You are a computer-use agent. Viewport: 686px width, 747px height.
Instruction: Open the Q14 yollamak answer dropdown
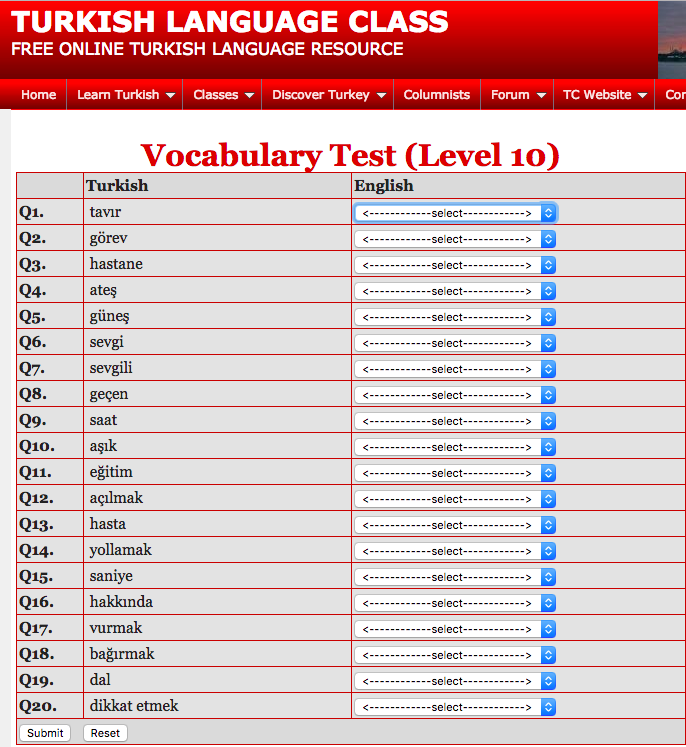pyautogui.click(x=455, y=551)
